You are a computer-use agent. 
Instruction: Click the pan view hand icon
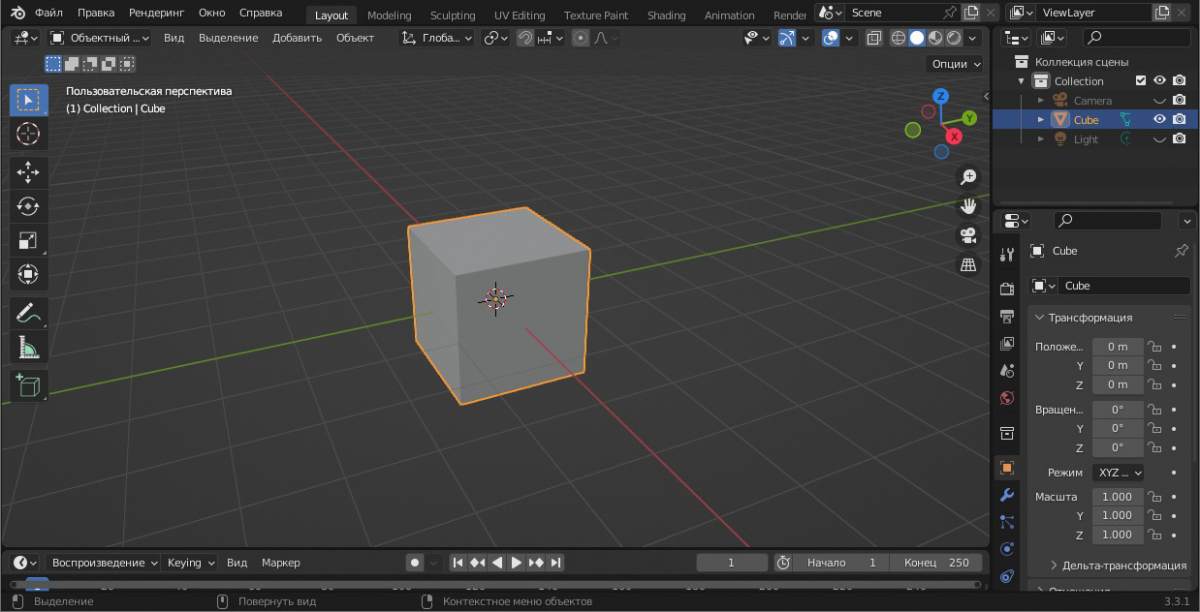[968, 206]
